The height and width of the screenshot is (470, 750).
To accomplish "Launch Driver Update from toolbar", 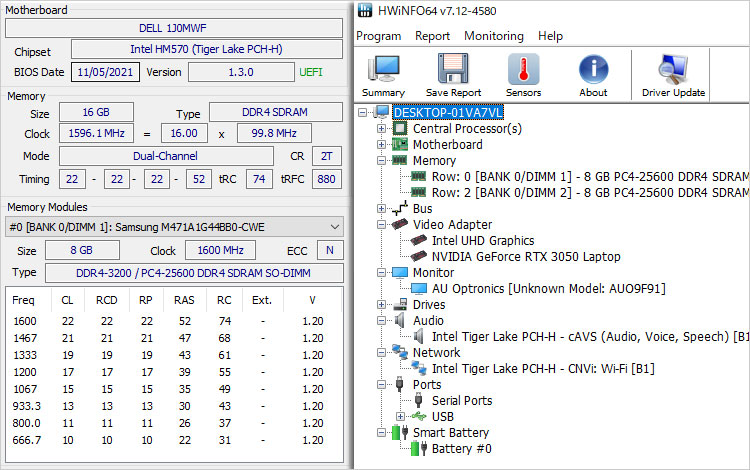I will pos(673,75).
